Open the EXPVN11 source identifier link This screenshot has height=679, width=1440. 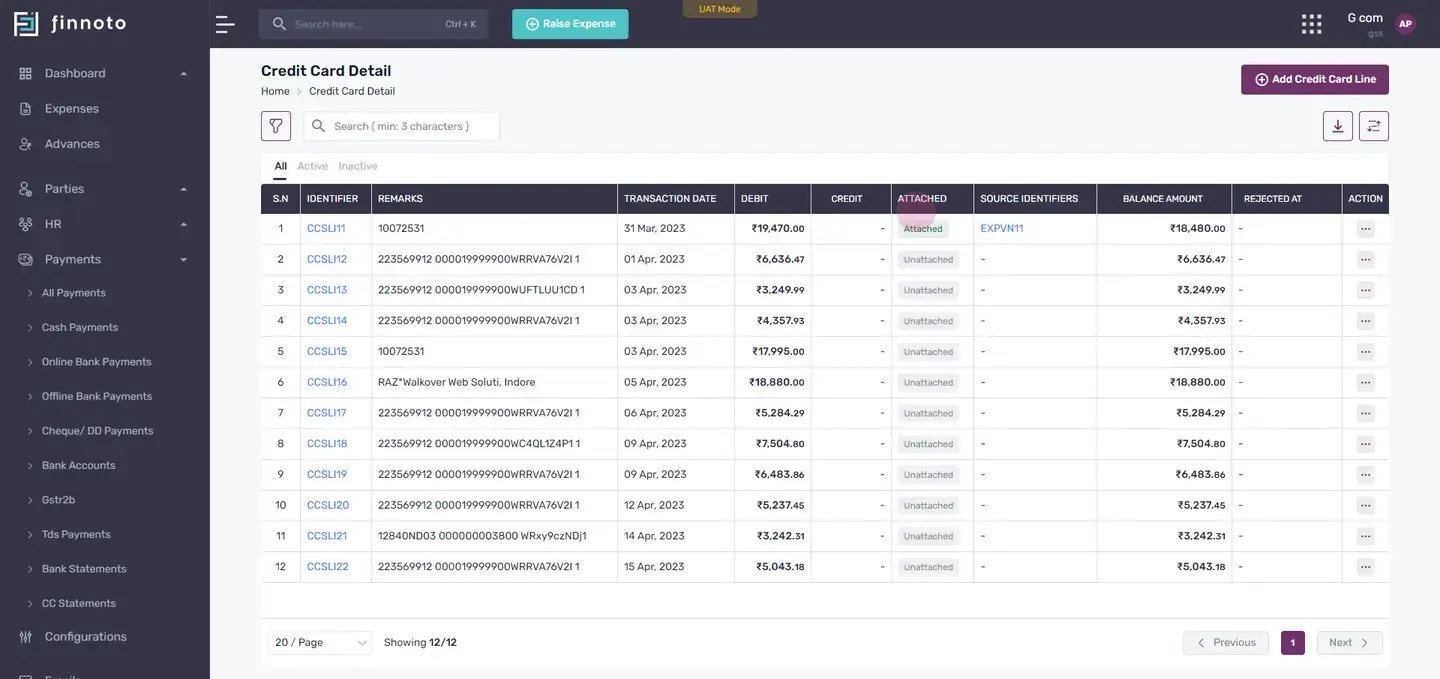coord(1002,229)
